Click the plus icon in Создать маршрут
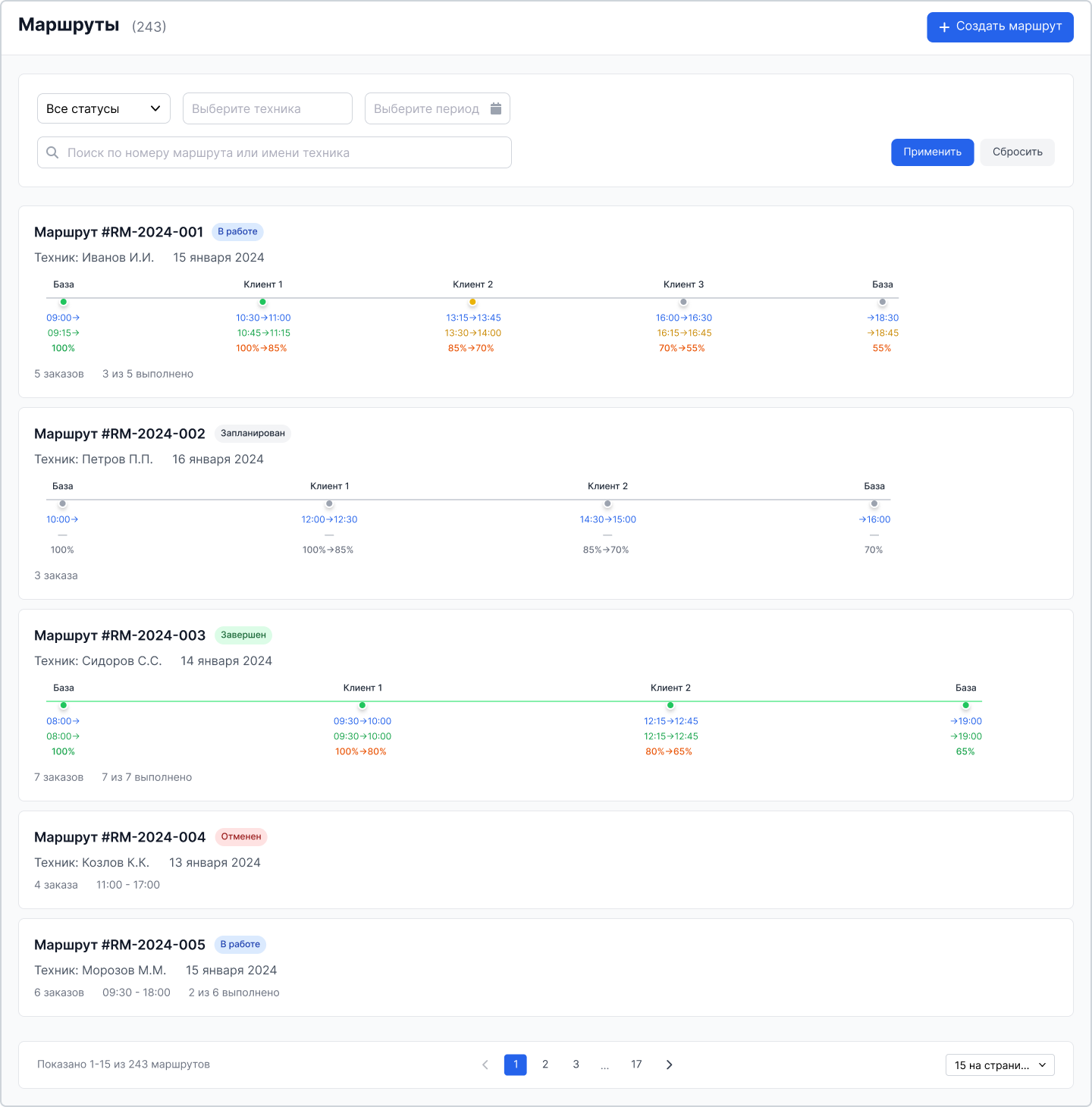The width and height of the screenshot is (1092, 1107). click(x=944, y=27)
